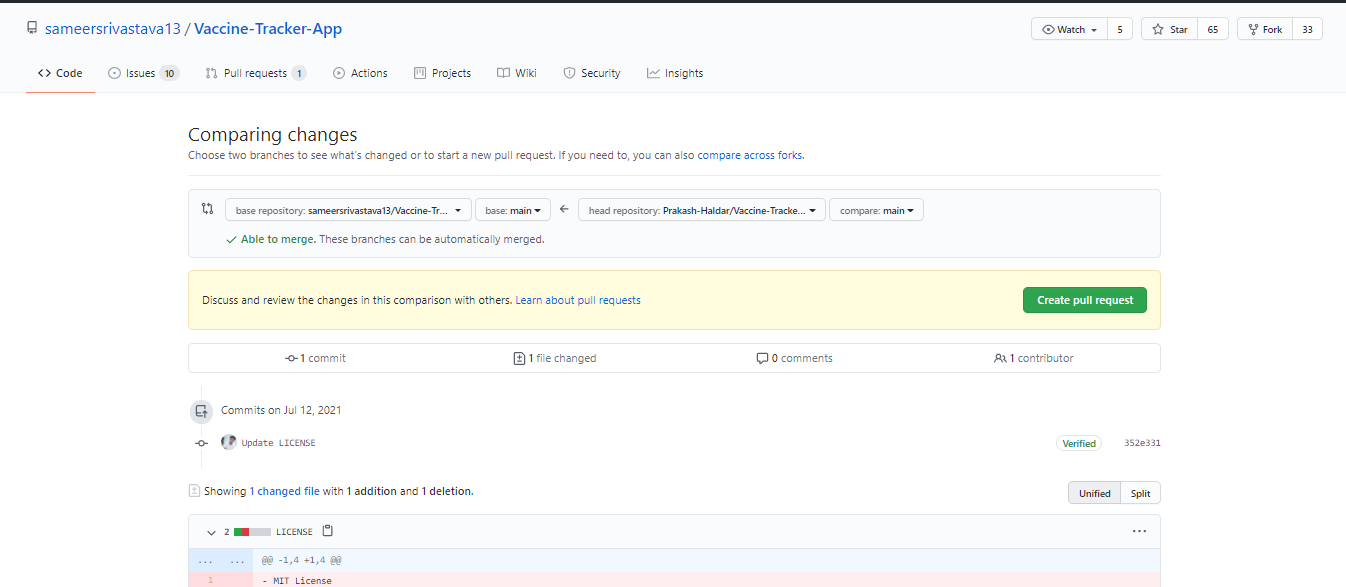1346x587 pixels.
Task: Open the base repository dropdown
Action: (x=348, y=210)
